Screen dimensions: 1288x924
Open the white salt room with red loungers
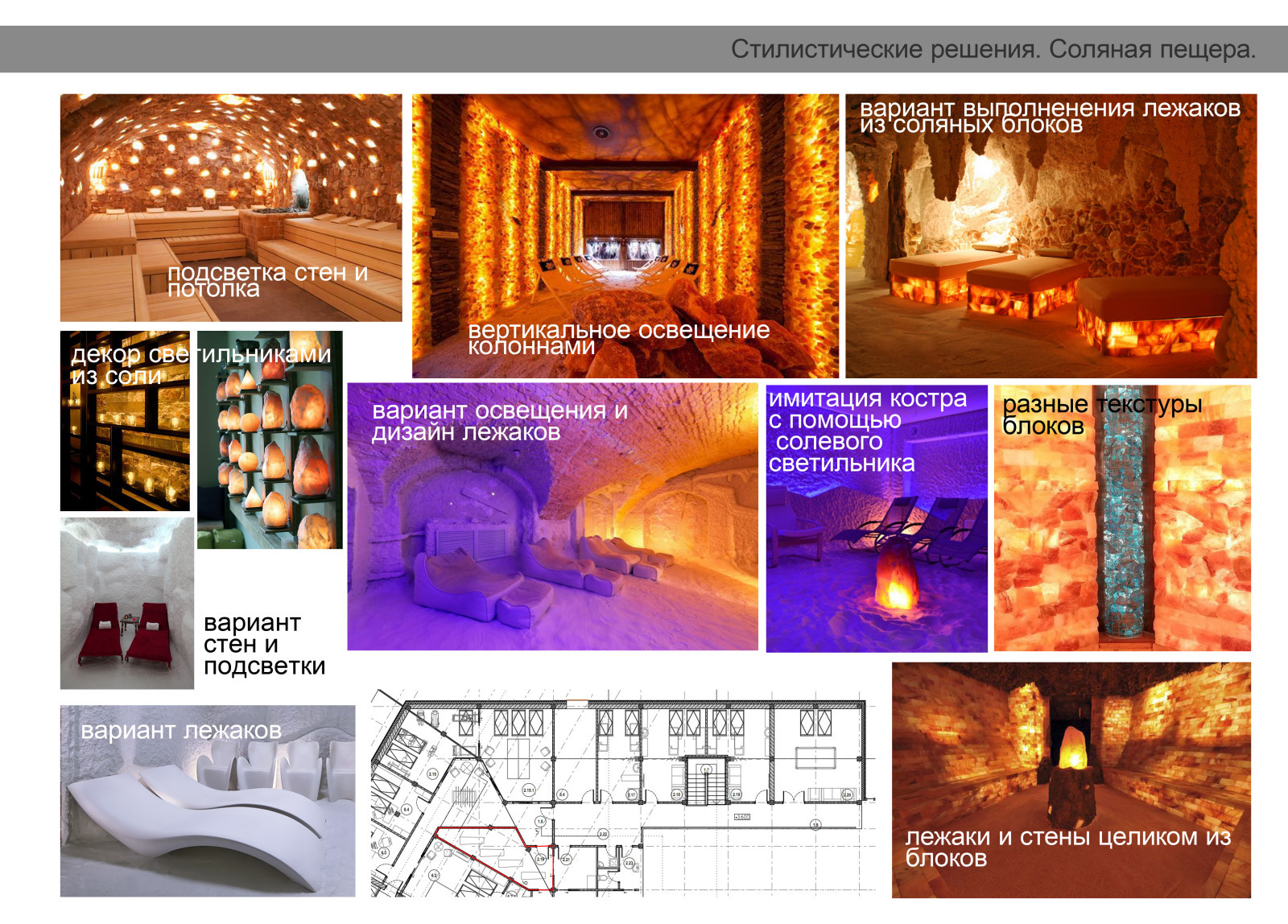126,604
